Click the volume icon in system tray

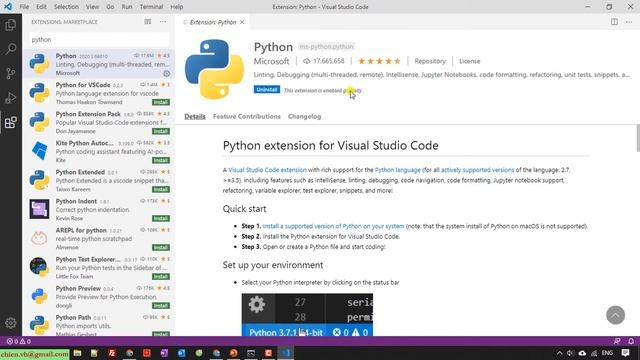pyautogui.click(x=570, y=353)
